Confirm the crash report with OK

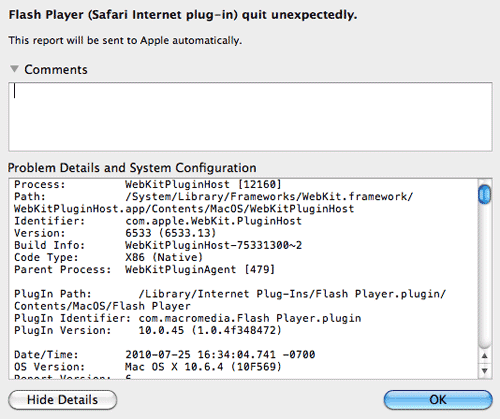point(438,400)
